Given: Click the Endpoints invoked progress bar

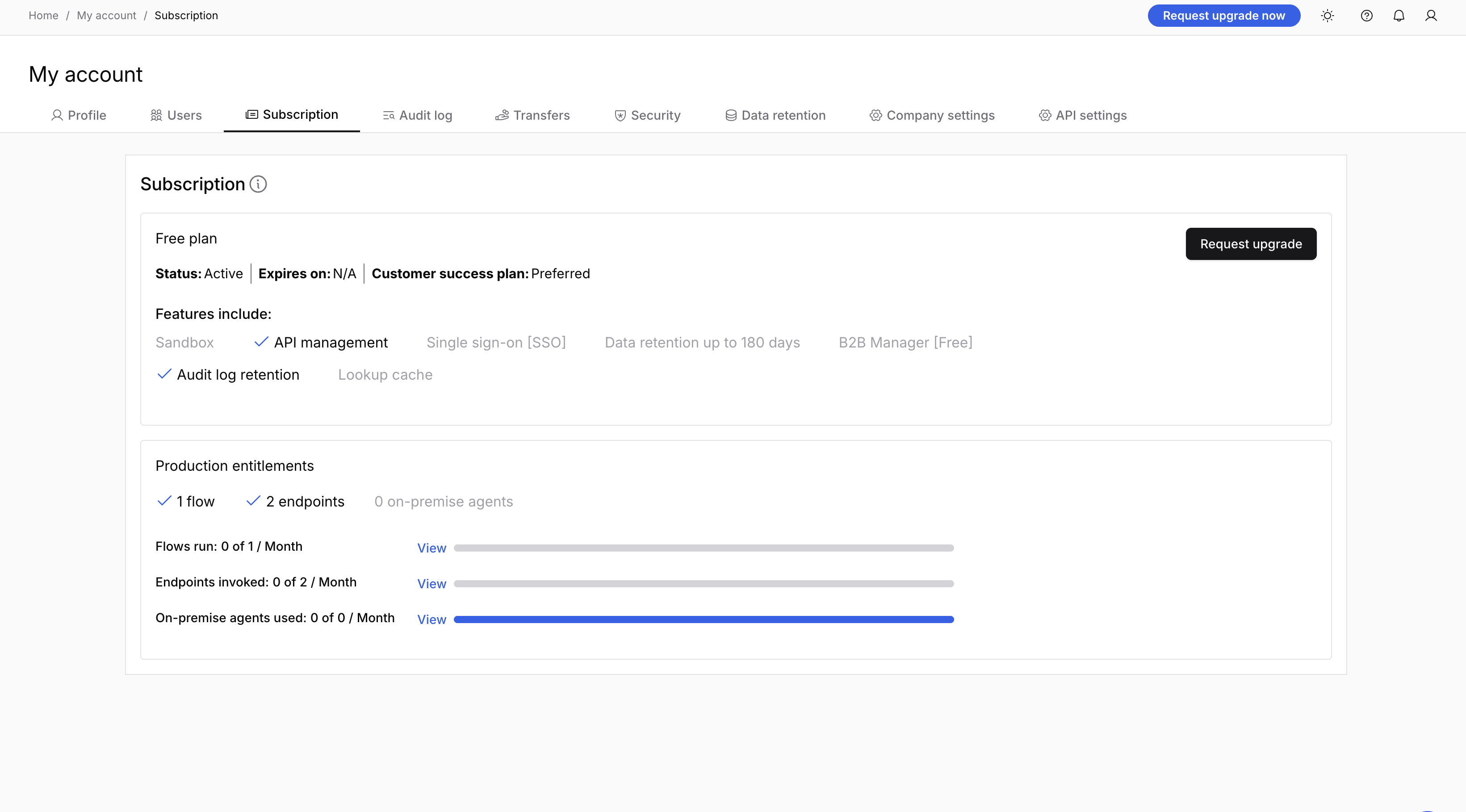Looking at the screenshot, I should tap(704, 584).
